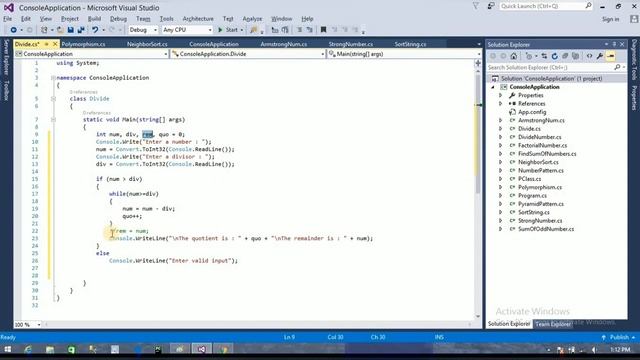
Task: Click the Undo arrow icon
Action: click(x=95, y=30)
